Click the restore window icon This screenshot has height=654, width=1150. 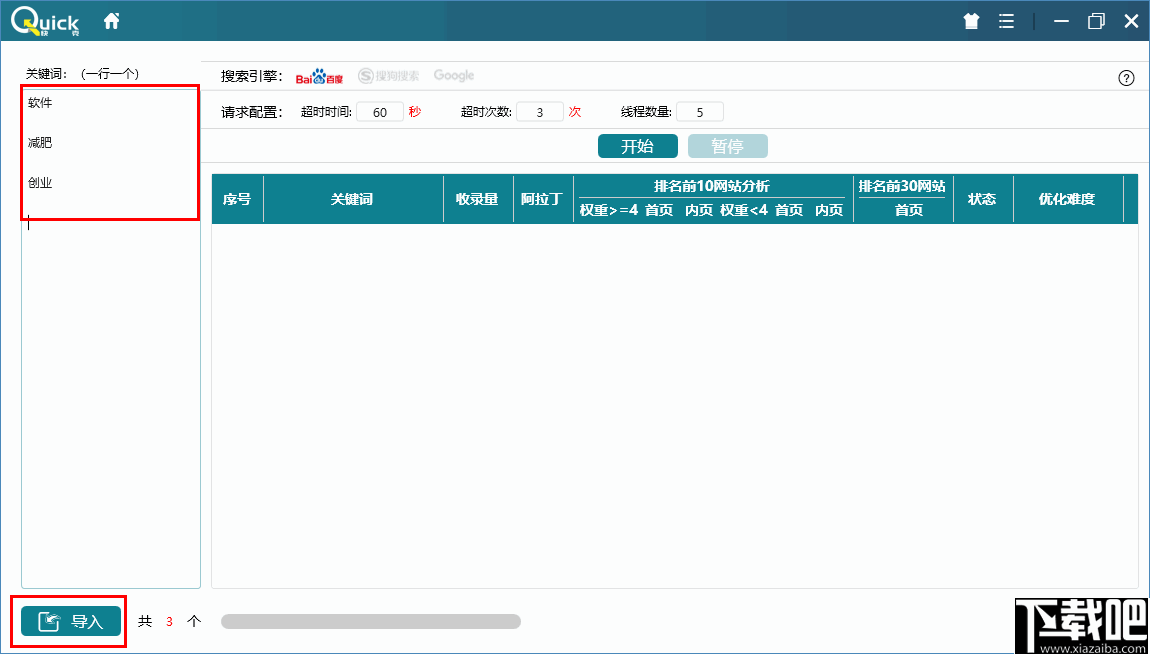click(1095, 19)
